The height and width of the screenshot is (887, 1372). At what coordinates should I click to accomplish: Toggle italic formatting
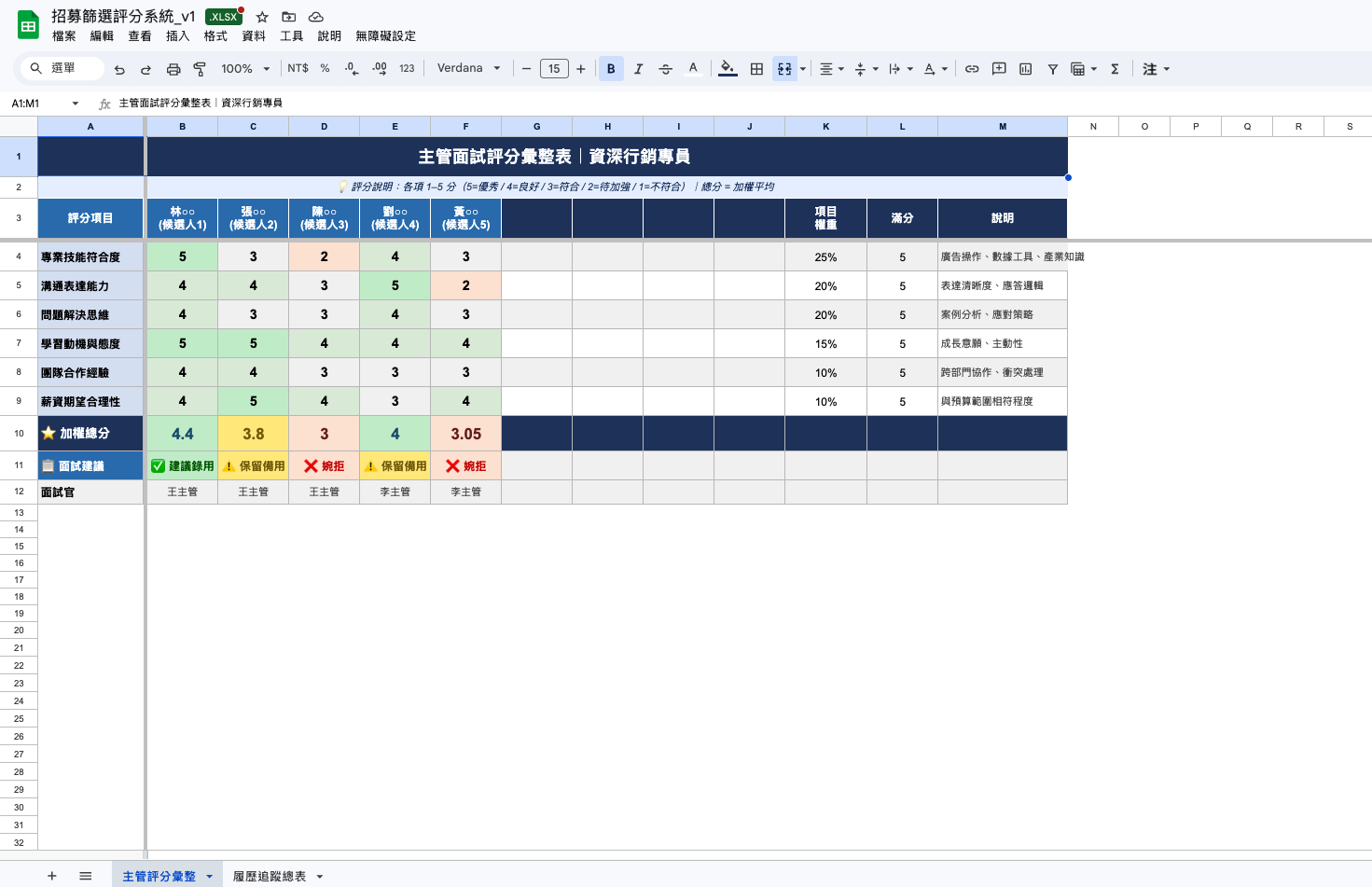tap(638, 69)
